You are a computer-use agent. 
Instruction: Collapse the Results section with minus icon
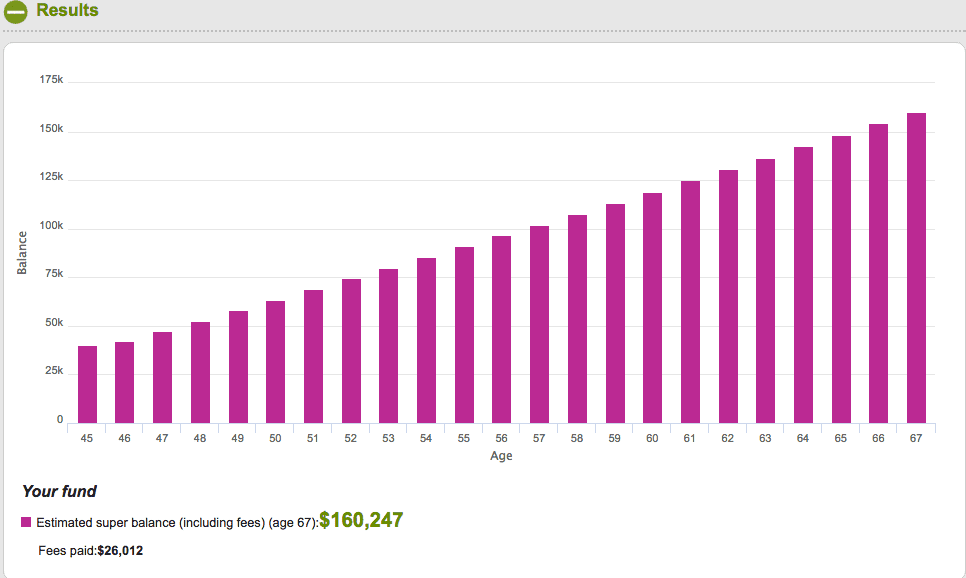(15, 11)
